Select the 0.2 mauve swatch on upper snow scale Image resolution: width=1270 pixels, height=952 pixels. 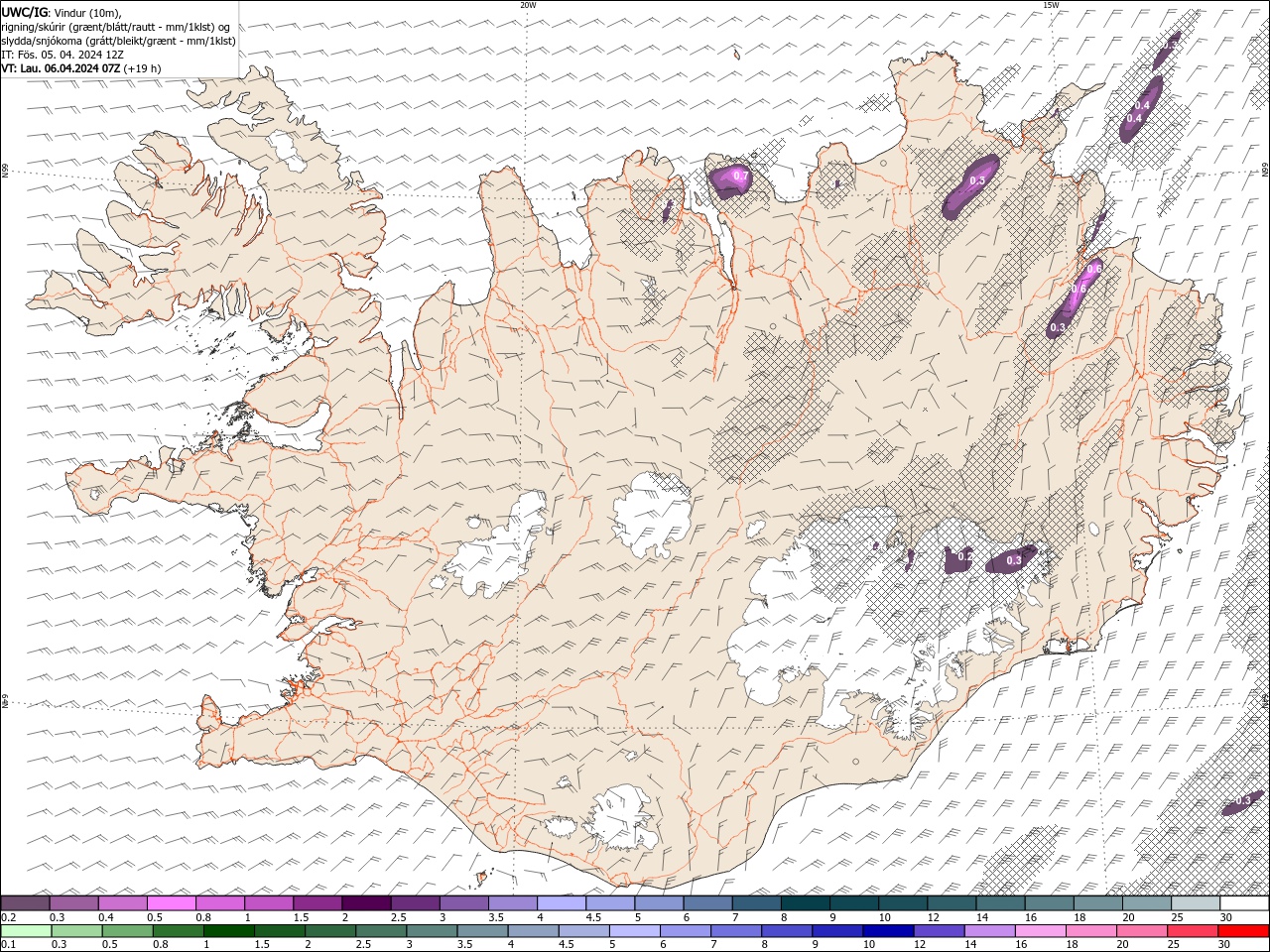[25, 902]
